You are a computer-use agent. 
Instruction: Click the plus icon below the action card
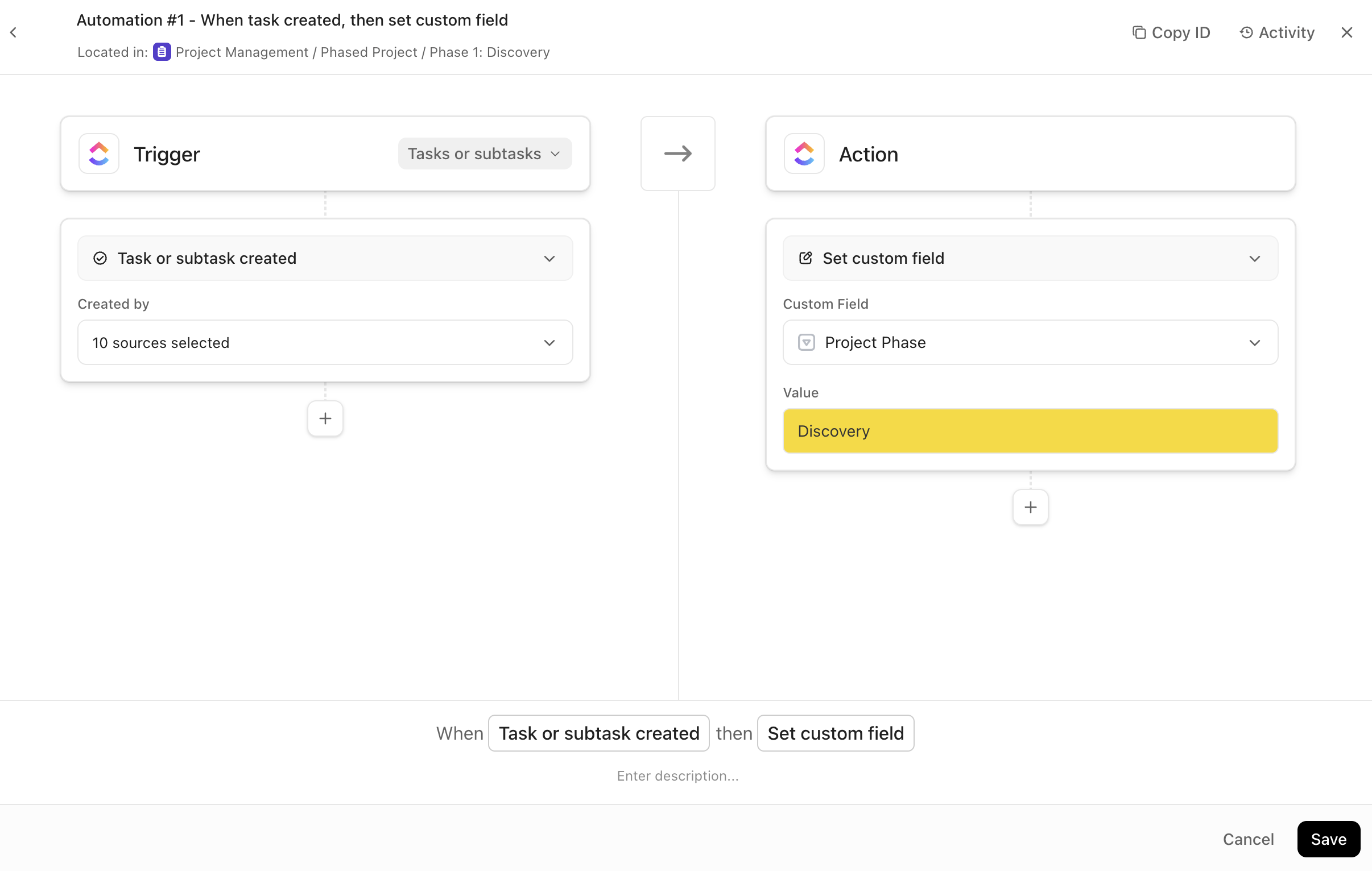tap(1030, 507)
